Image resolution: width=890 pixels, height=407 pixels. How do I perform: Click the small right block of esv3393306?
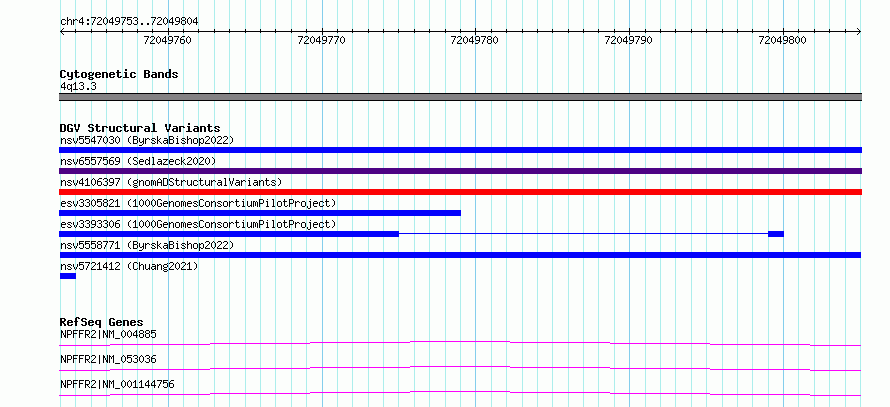[776, 234]
